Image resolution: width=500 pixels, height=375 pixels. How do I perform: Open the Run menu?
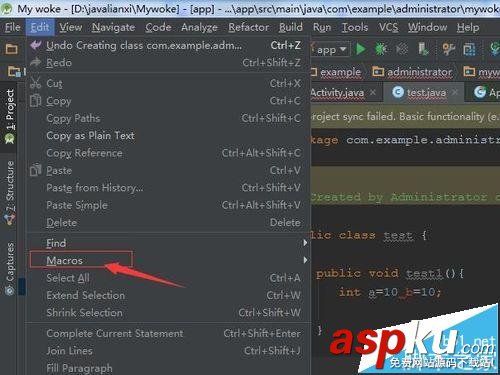click(x=322, y=27)
